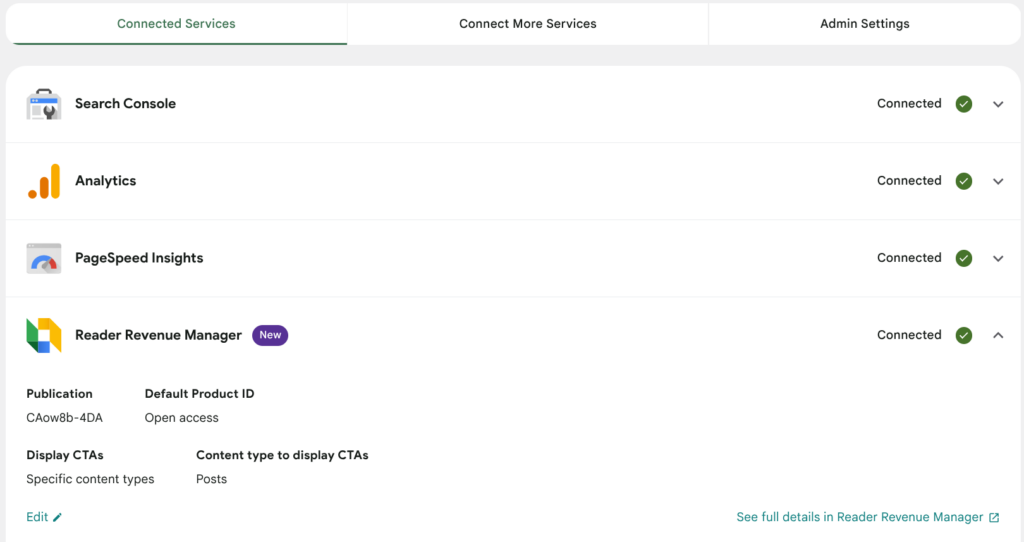Click the Connected status text for Search Console
Viewport: 1024px width, 542px height.
(x=909, y=104)
